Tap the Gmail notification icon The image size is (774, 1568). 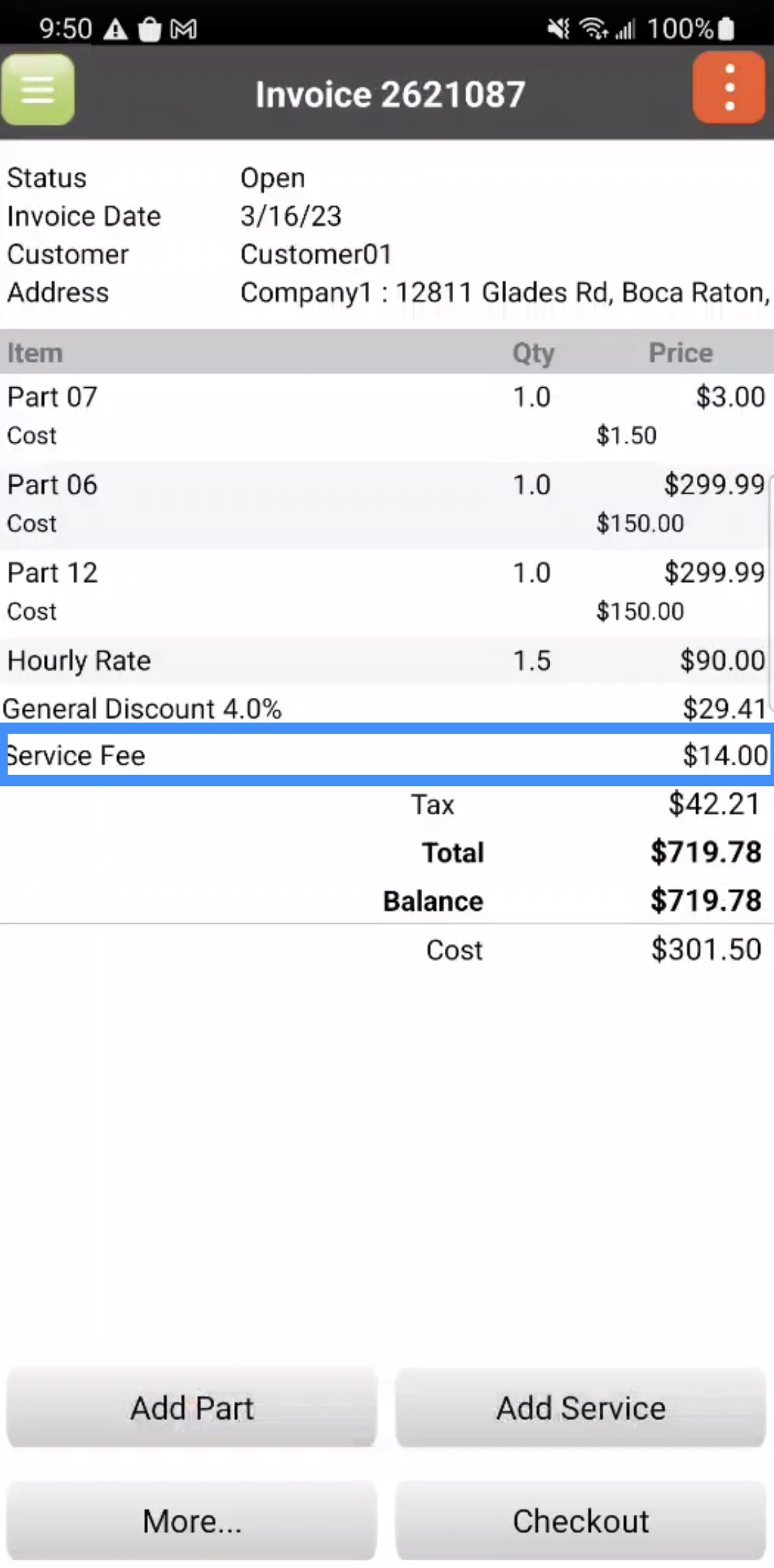click(184, 29)
